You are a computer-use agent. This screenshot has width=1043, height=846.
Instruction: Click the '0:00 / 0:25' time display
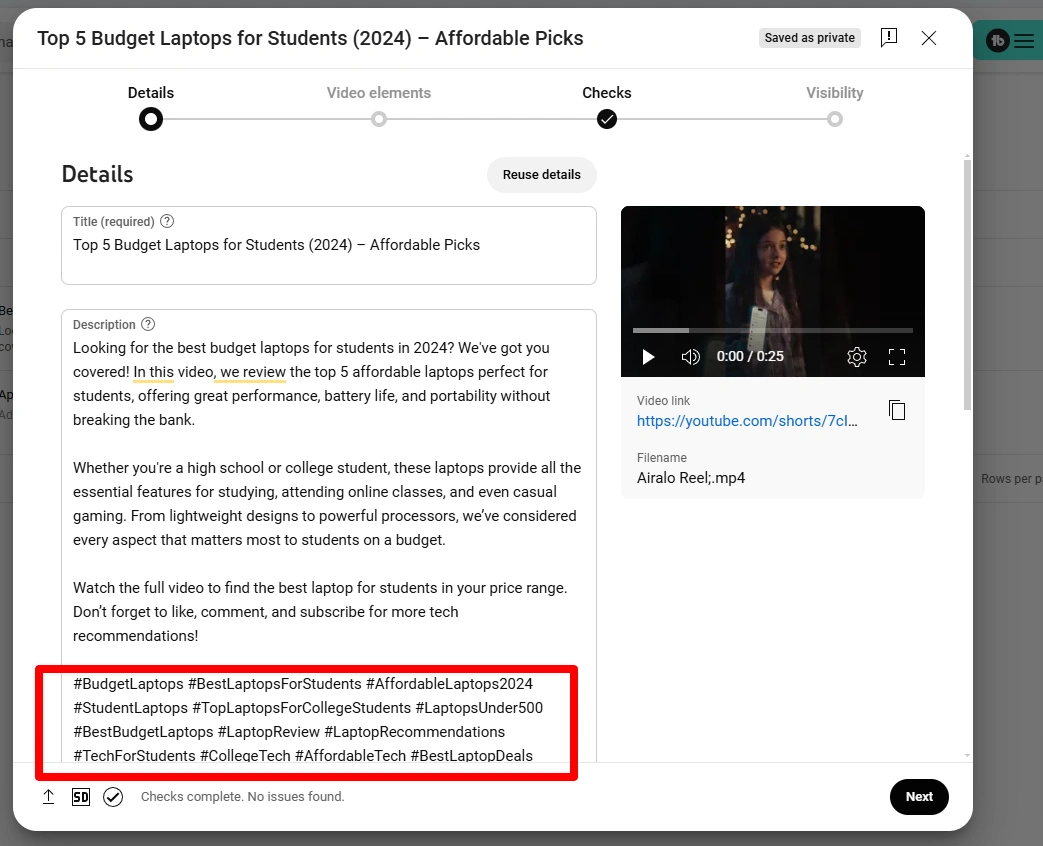tap(750, 356)
